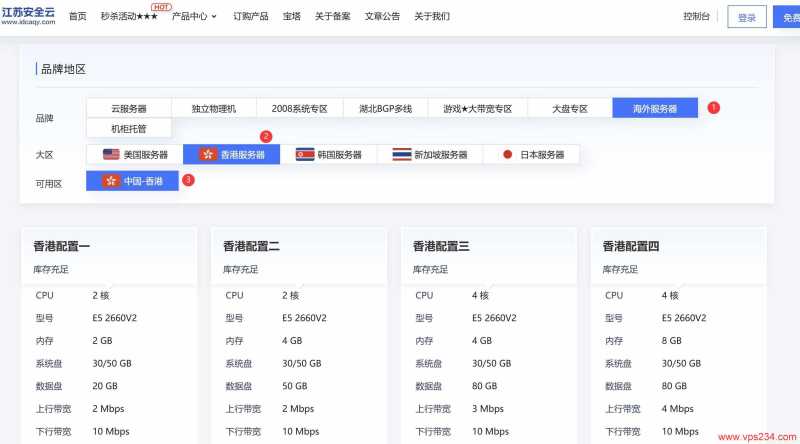Open the 控制台 link

(697, 17)
